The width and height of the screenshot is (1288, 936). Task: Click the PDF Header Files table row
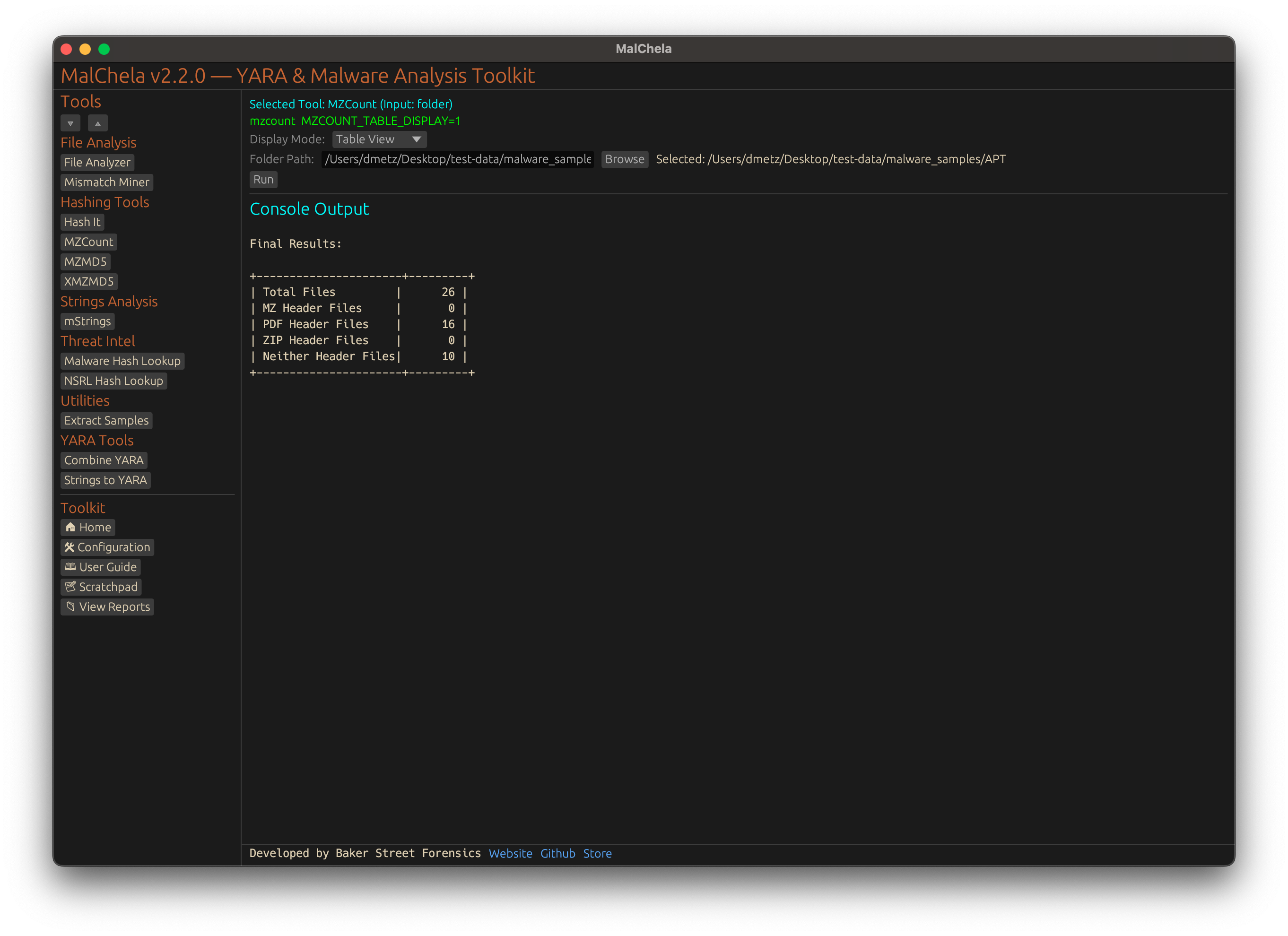pos(358,324)
